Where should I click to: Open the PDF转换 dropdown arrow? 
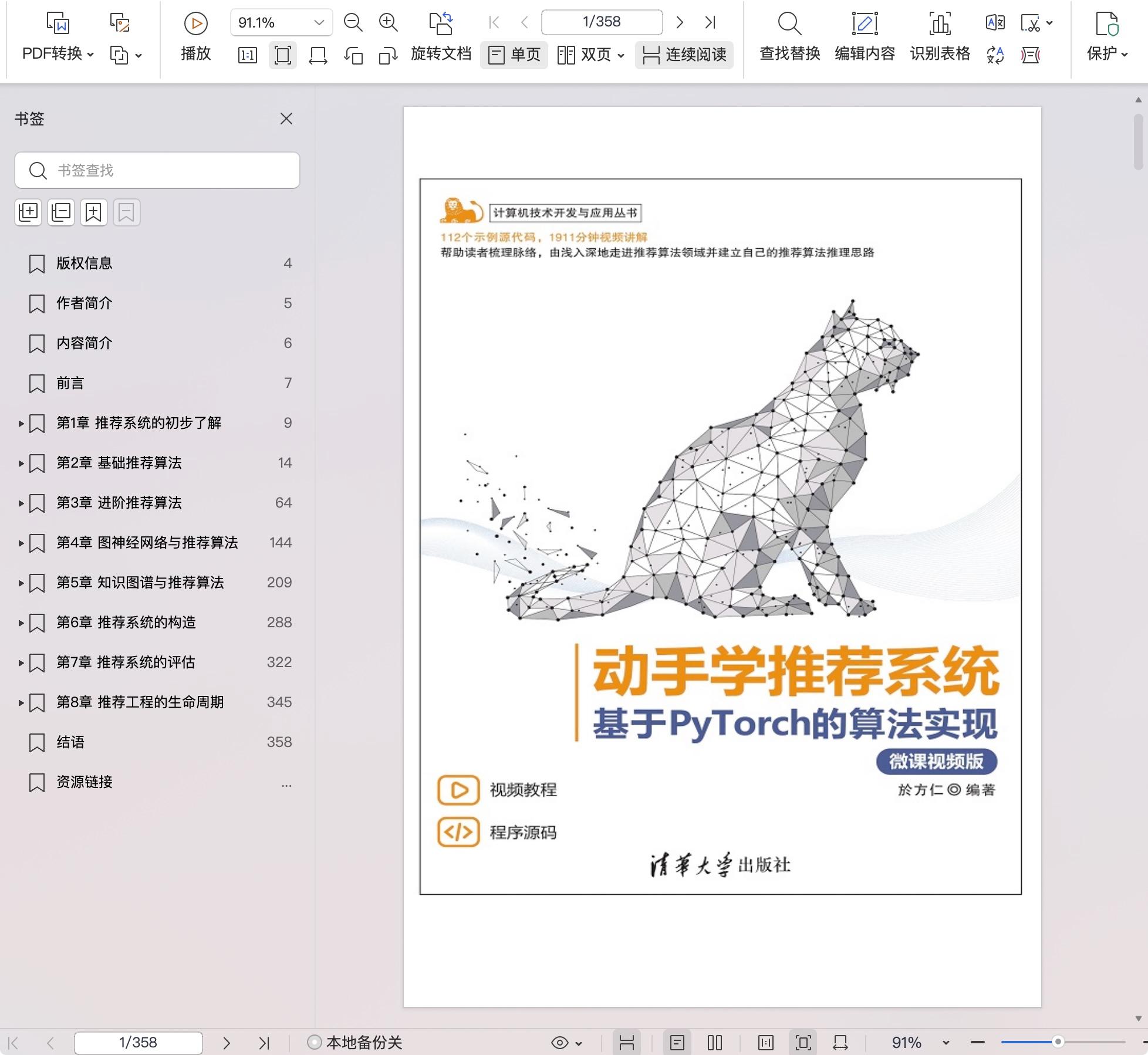click(x=90, y=55)
